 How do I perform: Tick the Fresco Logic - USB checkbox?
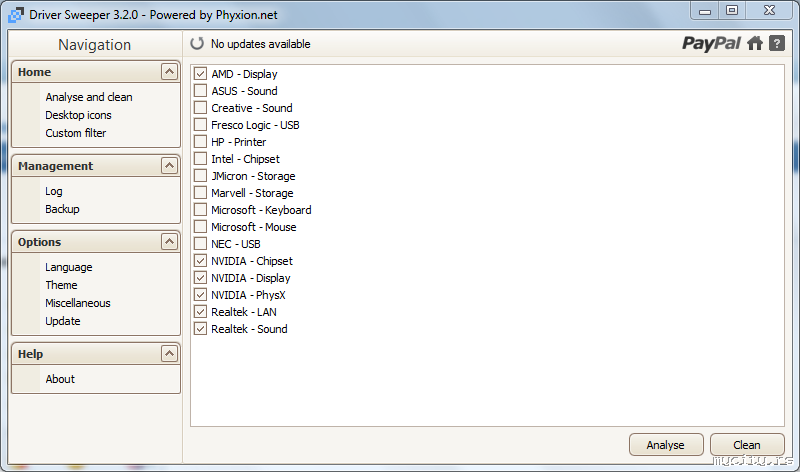[x=201, y=125]
